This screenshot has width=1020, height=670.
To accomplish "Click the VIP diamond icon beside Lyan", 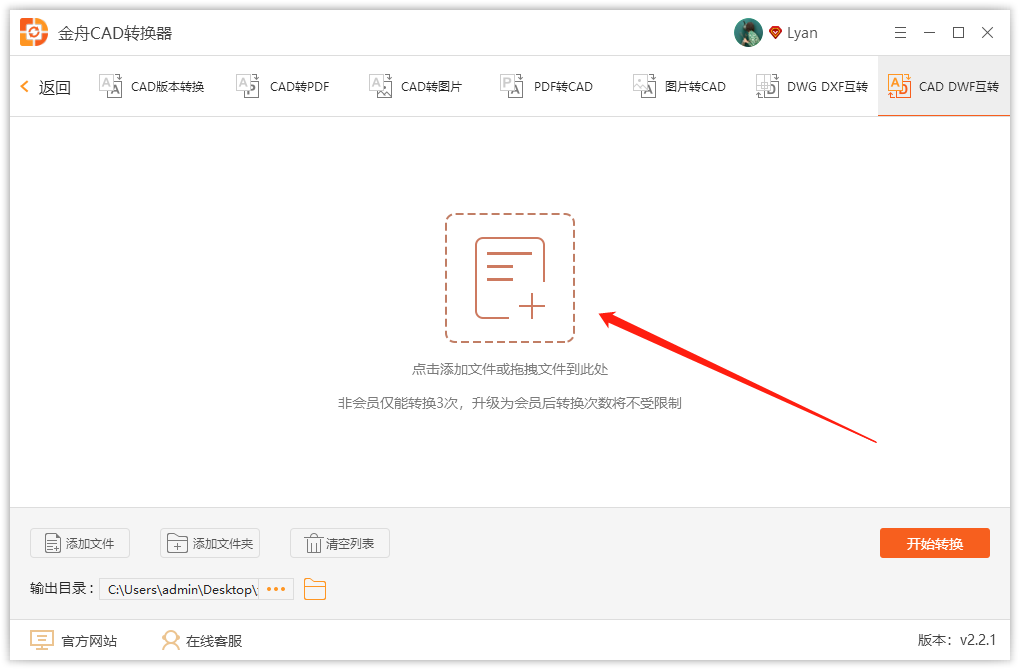I will click(x=774, y=32).
